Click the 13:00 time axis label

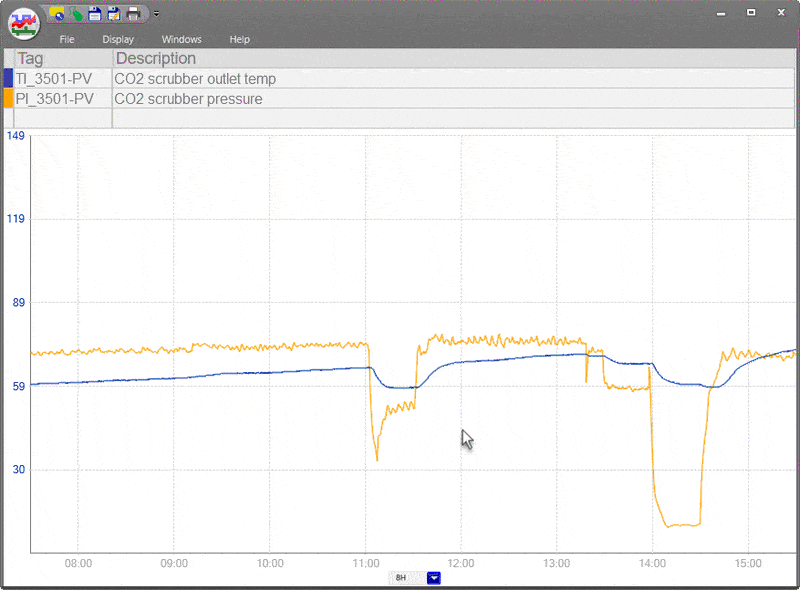(557, 563)
